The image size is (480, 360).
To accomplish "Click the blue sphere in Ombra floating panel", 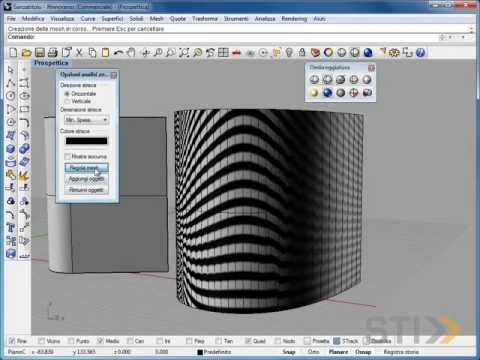I will click(x=327, y=93).
